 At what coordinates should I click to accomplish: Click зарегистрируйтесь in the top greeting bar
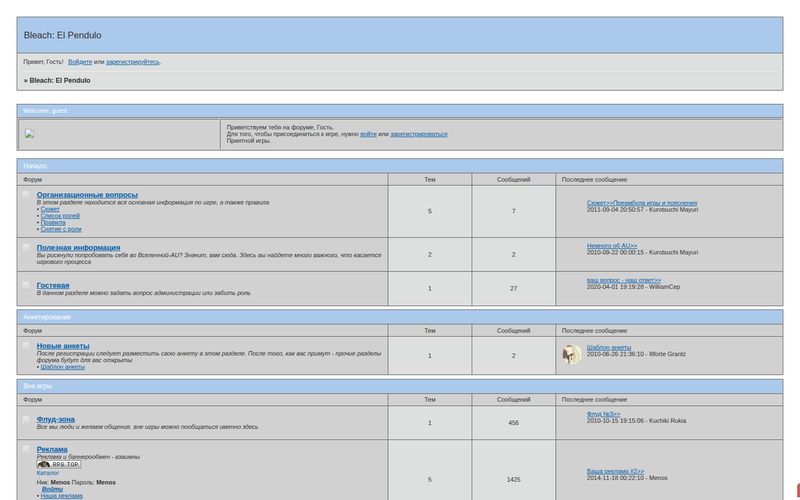pos(133,62)
